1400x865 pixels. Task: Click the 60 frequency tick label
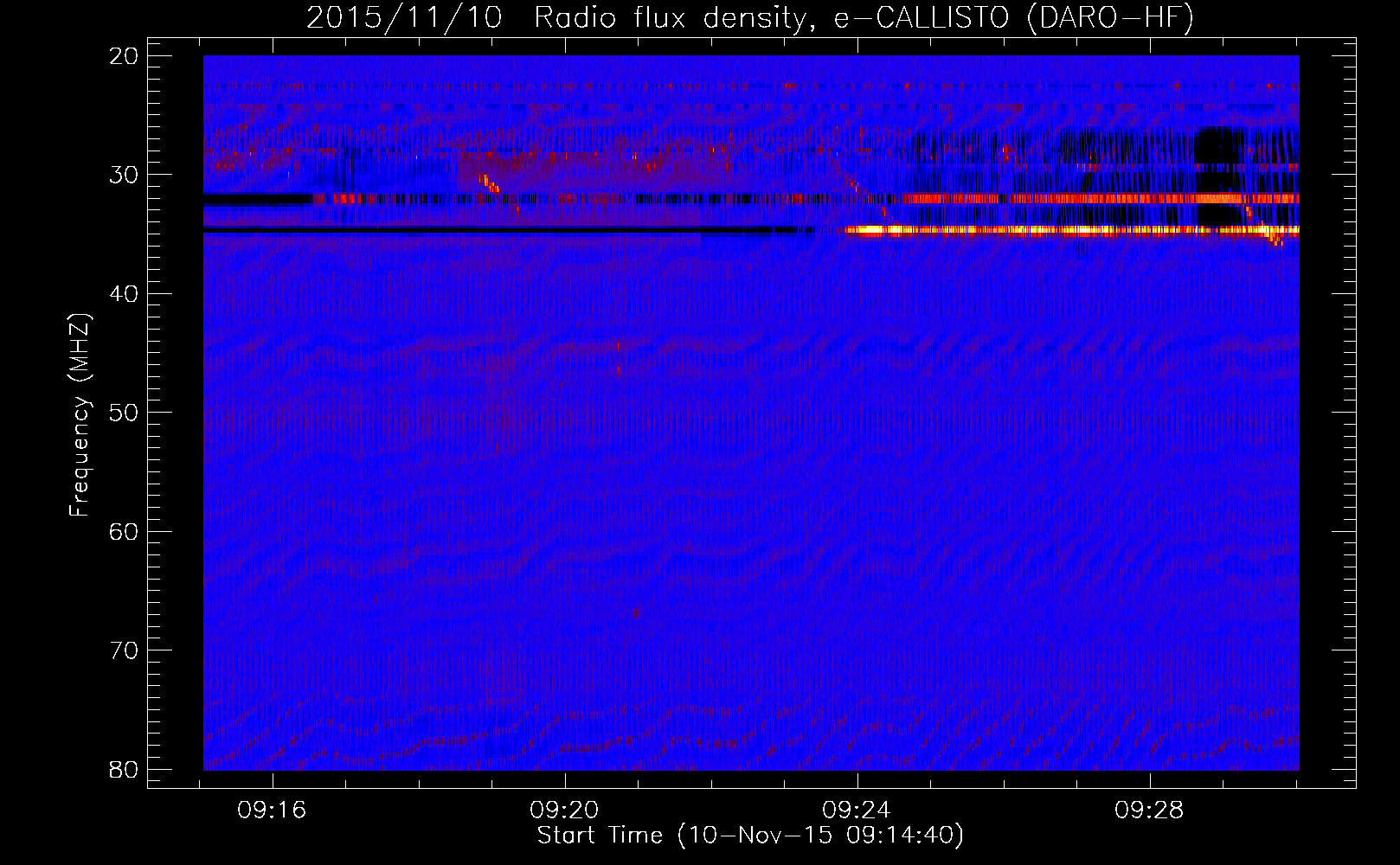[124, 531]
